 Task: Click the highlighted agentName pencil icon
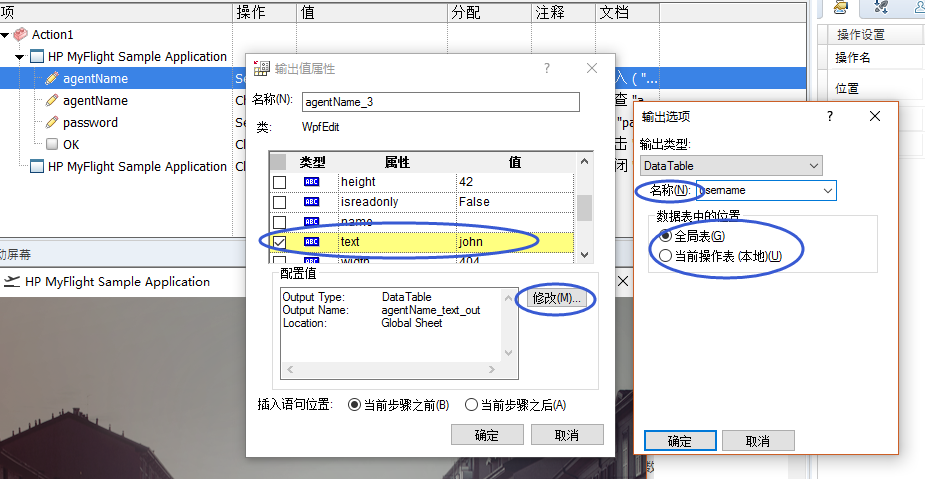(52, 78)
